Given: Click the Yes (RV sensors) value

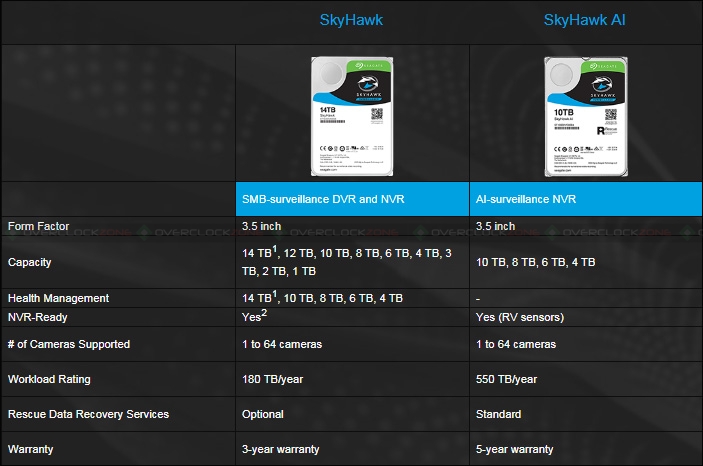Looking at the screenshot, I should (x=520, y=317).
